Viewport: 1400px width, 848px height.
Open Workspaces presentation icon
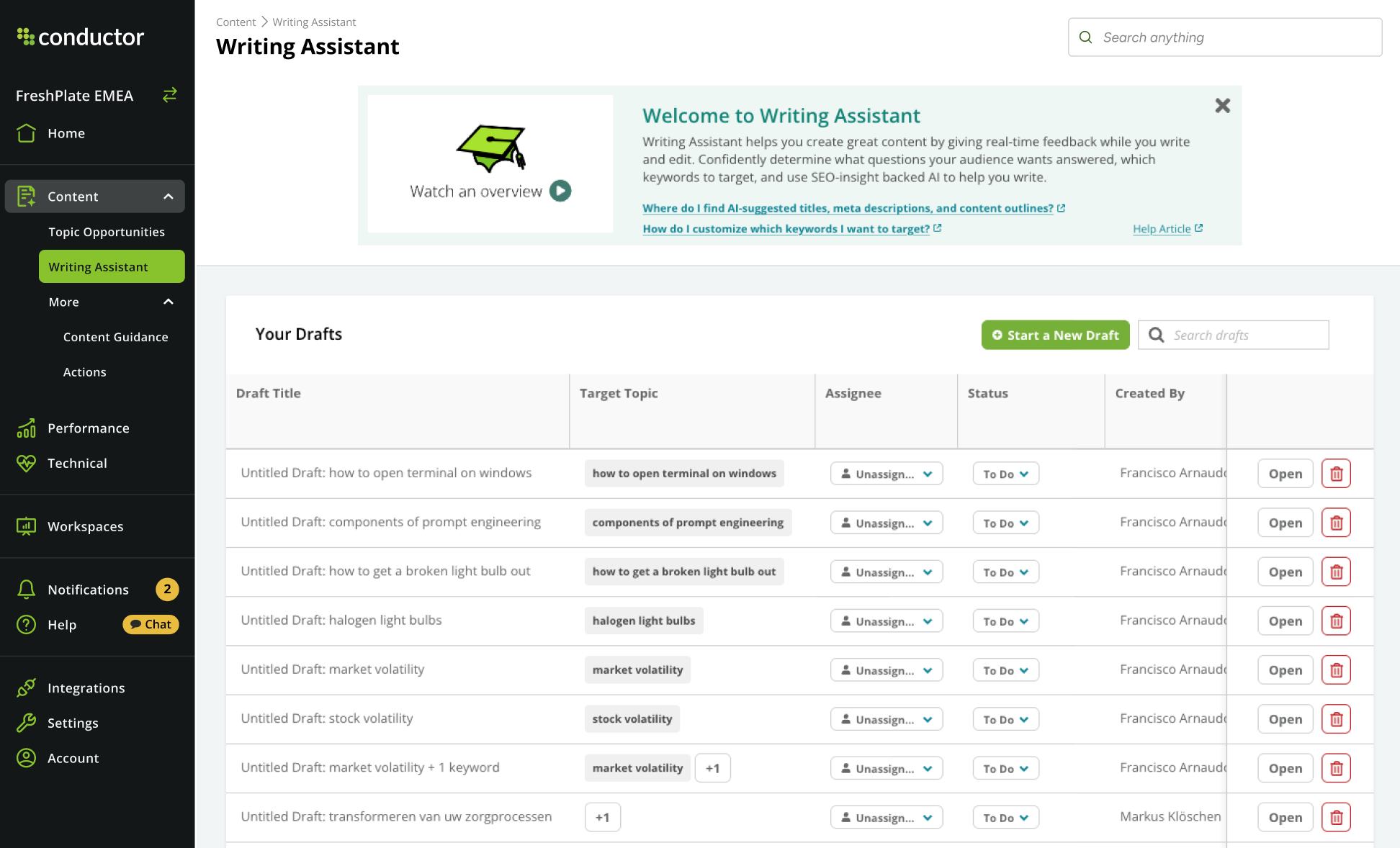(27, 526)
